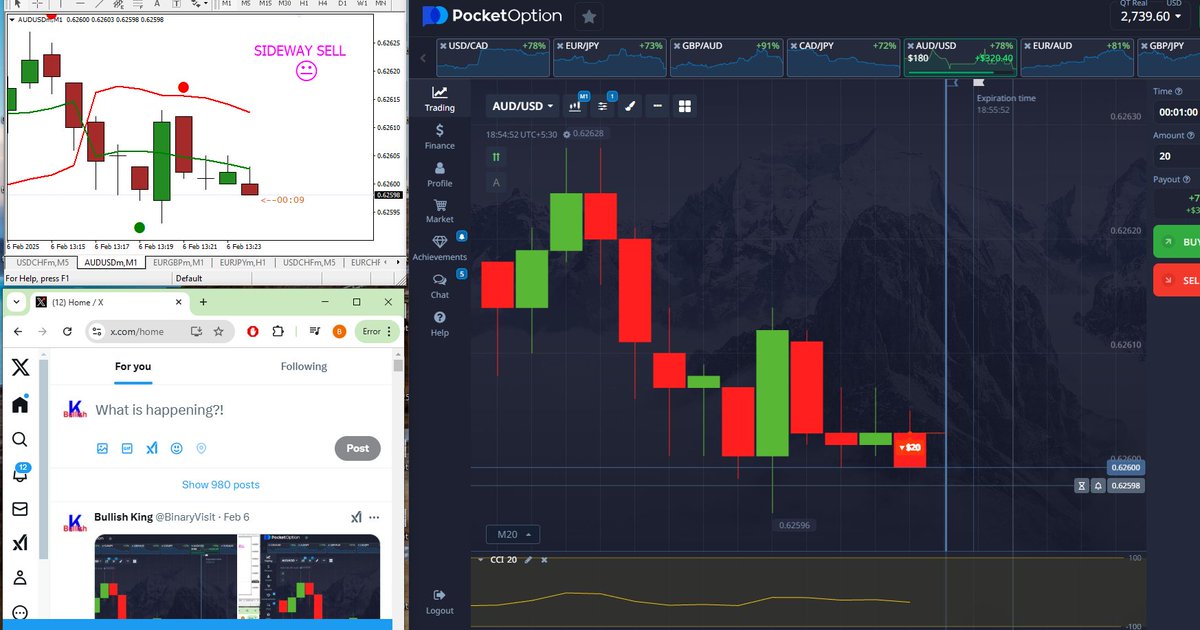This screenshot has height=630, width=1200.
Task: Open Achievements in Pocket Option sidebar
Action: (439, 249)
